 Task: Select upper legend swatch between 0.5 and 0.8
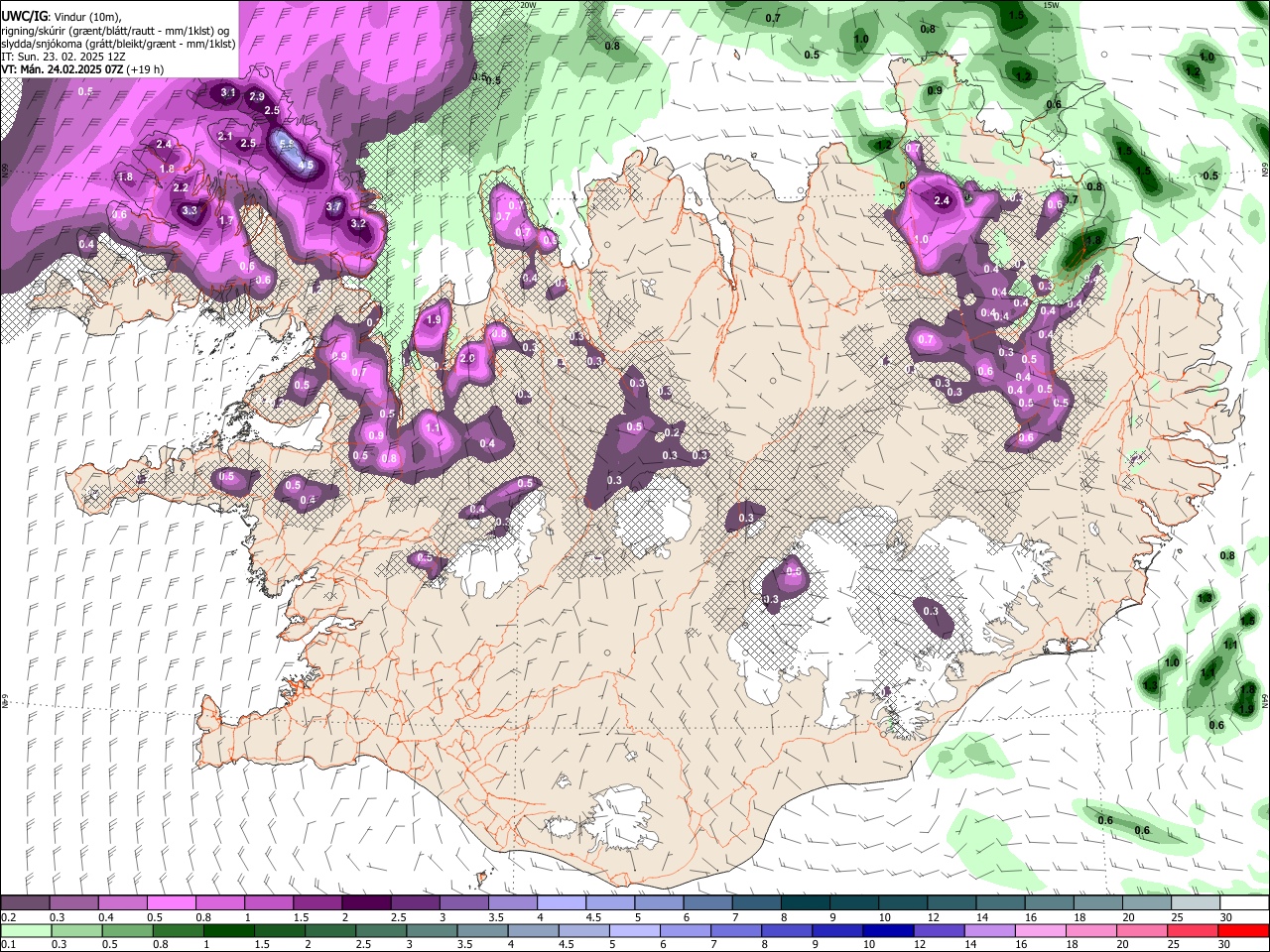point(172,902)
